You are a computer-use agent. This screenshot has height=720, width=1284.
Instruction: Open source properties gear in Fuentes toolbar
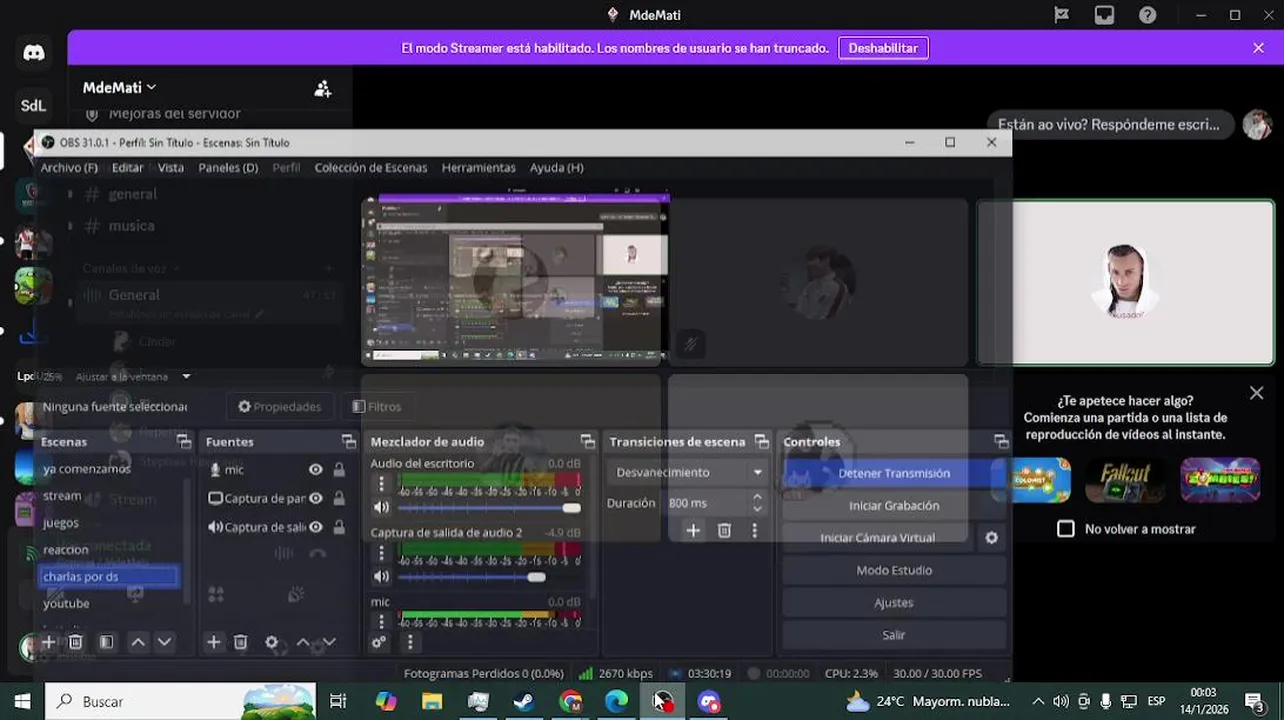(271, 642)
